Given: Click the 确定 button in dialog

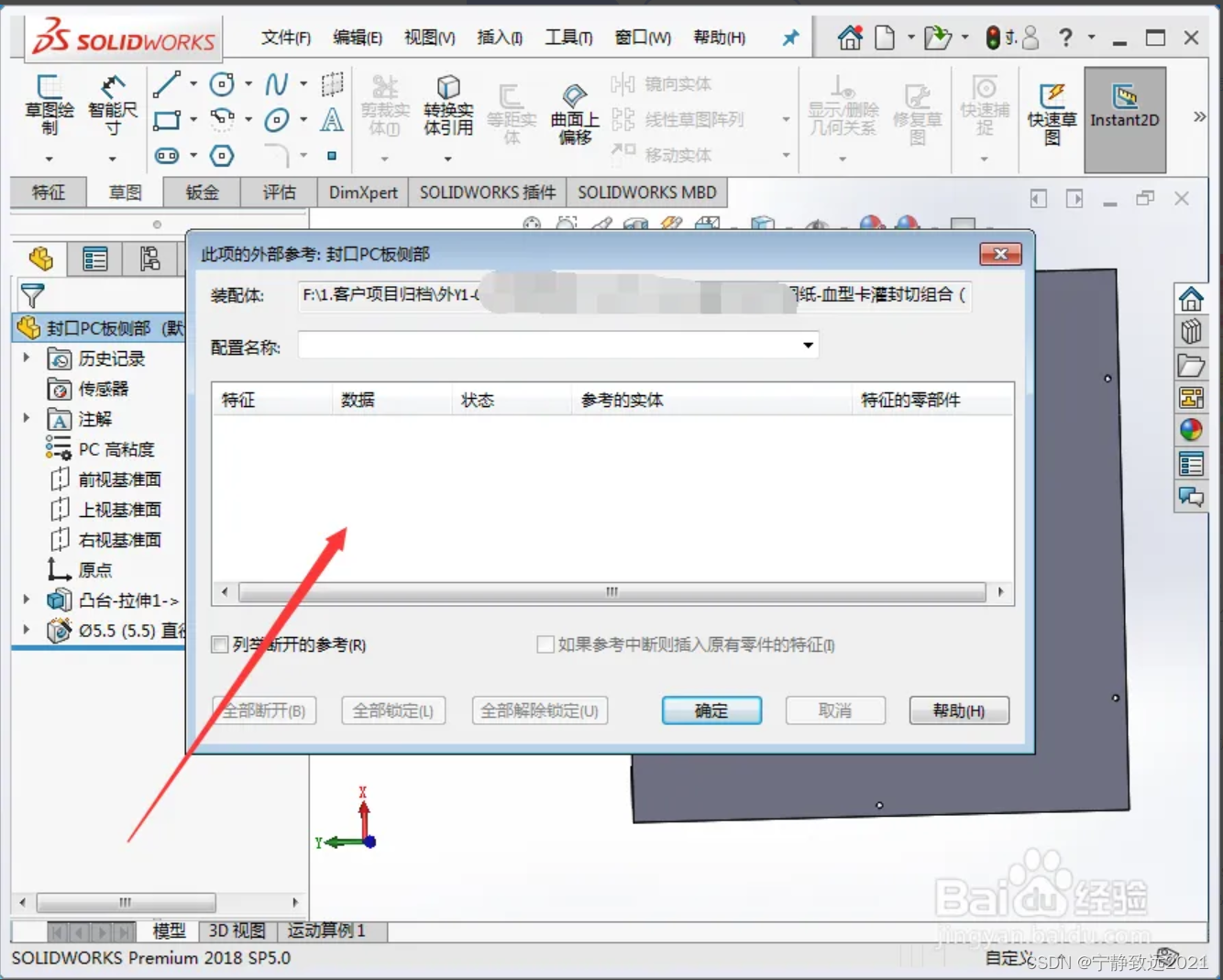Looking at the screenshot, I should pos(711,710).
